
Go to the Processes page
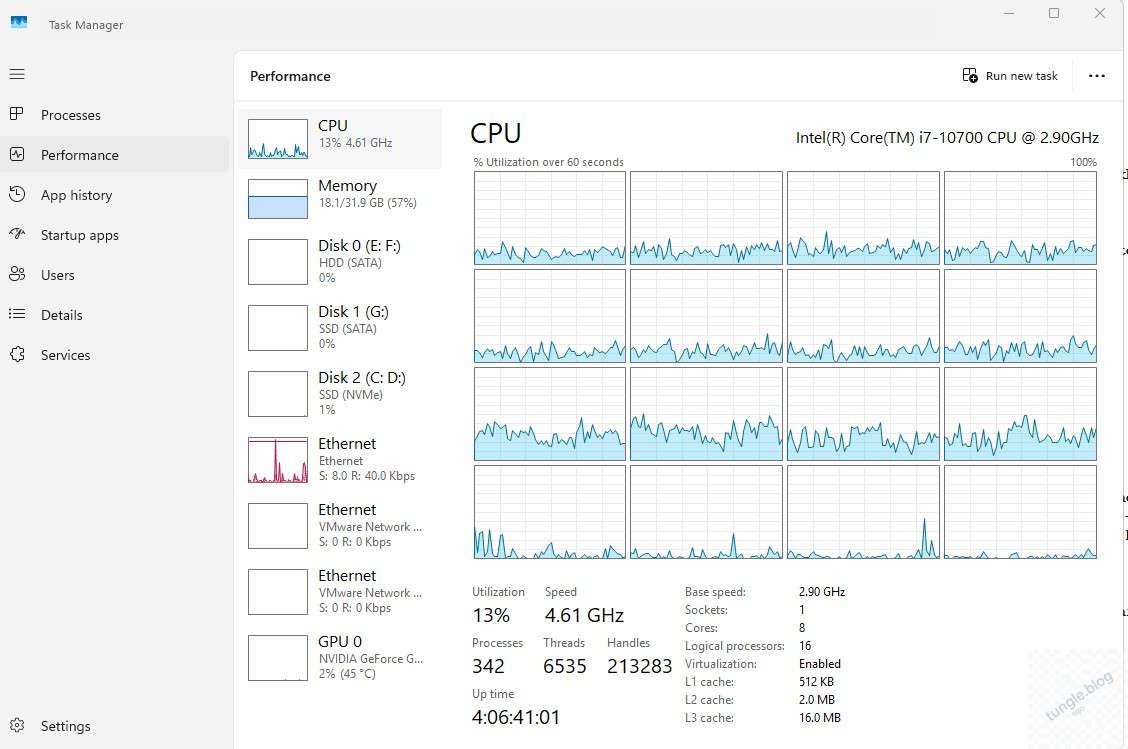(x=70, y=115)
